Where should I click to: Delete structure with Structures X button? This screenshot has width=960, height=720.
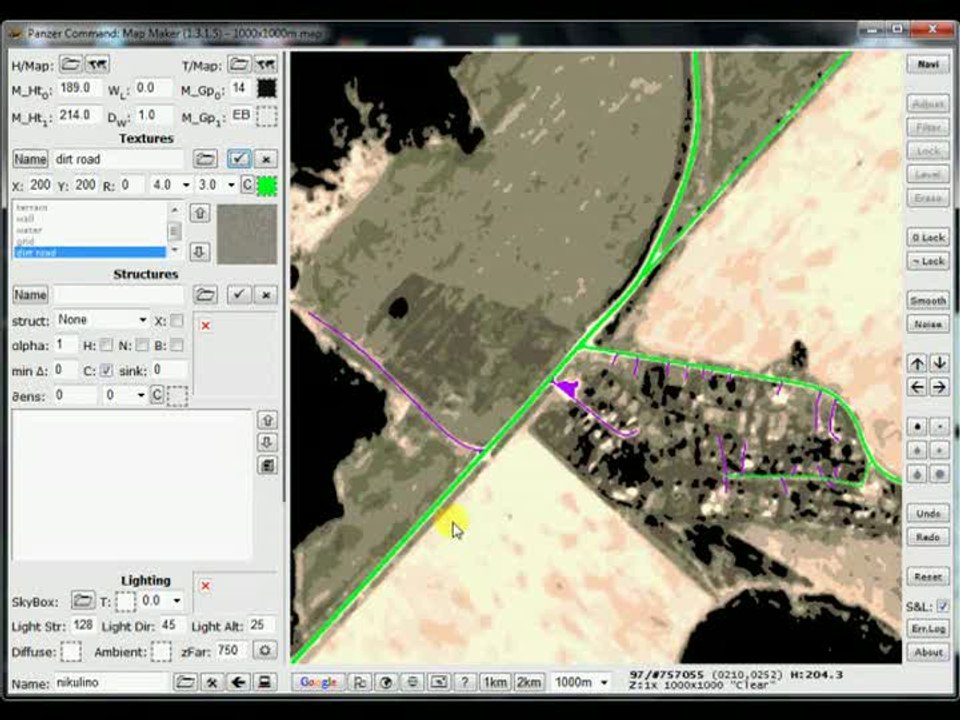point(266,295)
